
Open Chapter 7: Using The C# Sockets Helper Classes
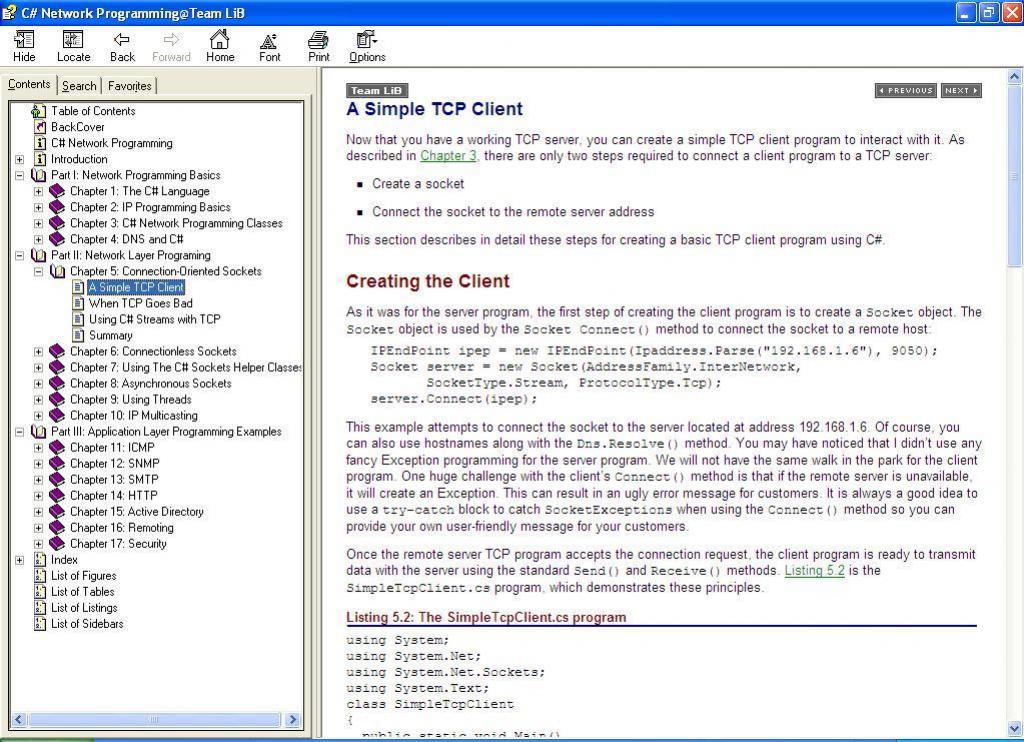click(185, 368)
